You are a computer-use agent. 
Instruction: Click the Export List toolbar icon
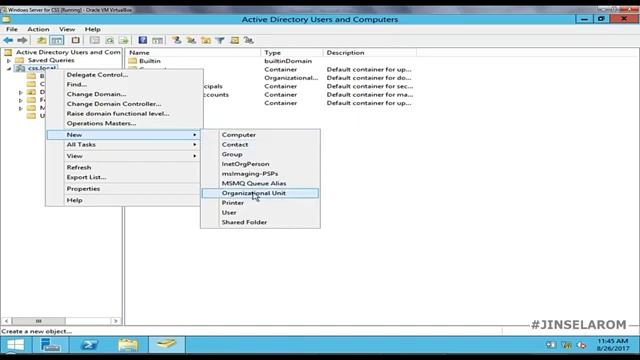(123, 40)
